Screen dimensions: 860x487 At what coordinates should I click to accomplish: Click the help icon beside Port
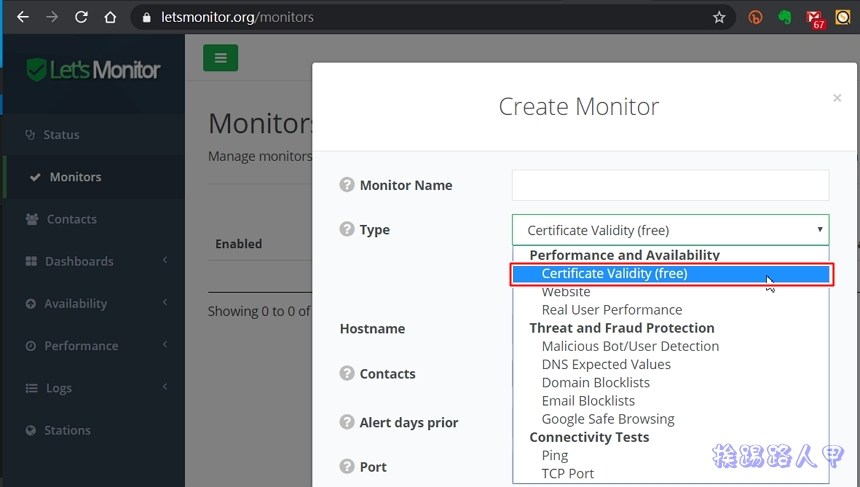click(347, 466)
